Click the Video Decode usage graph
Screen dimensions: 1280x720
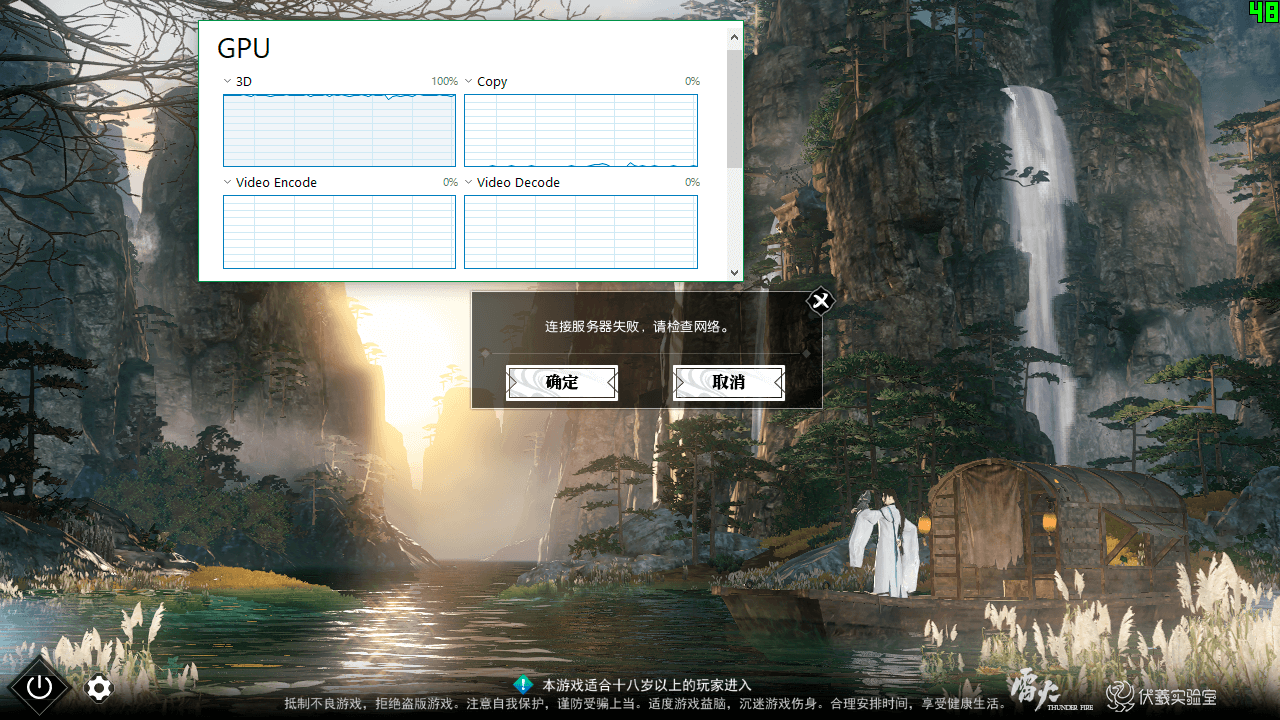(580, 232)
